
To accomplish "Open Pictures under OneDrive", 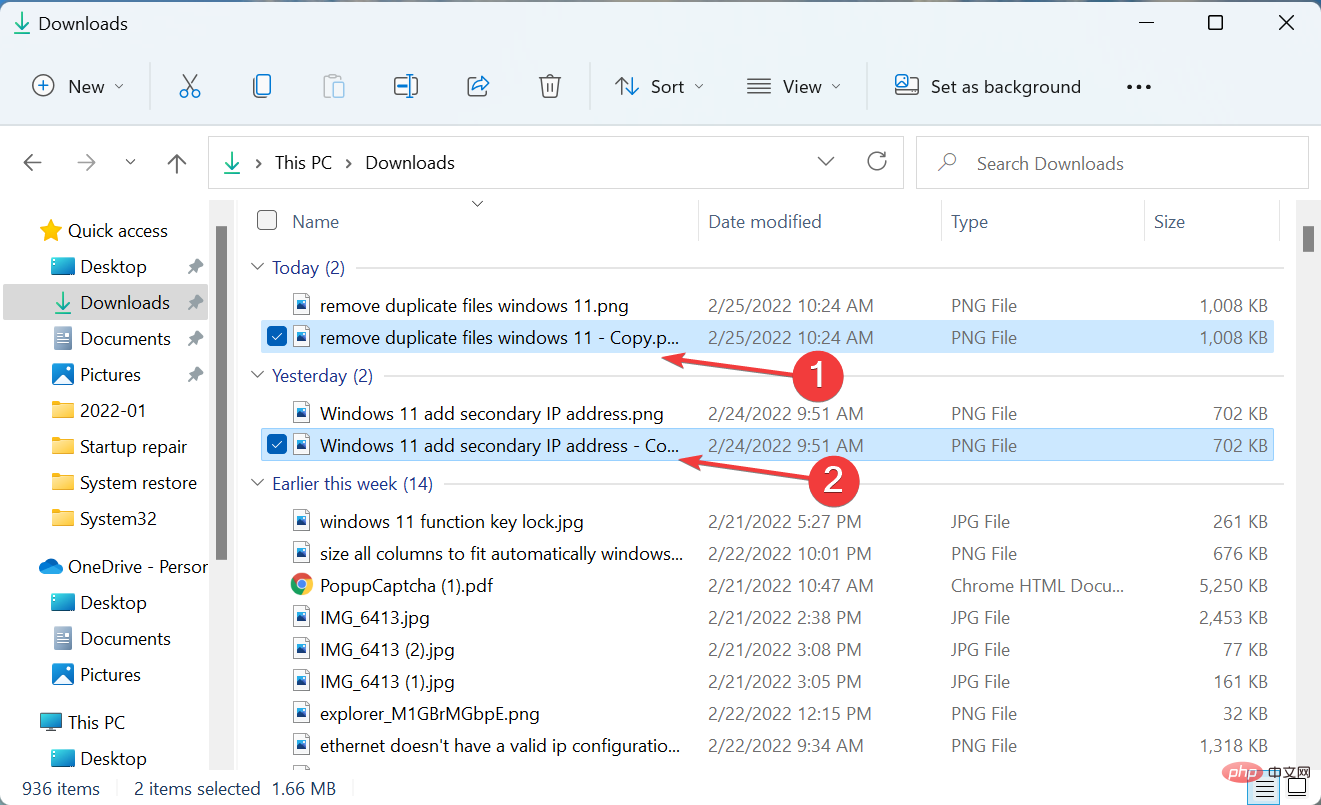I will 110,675.
